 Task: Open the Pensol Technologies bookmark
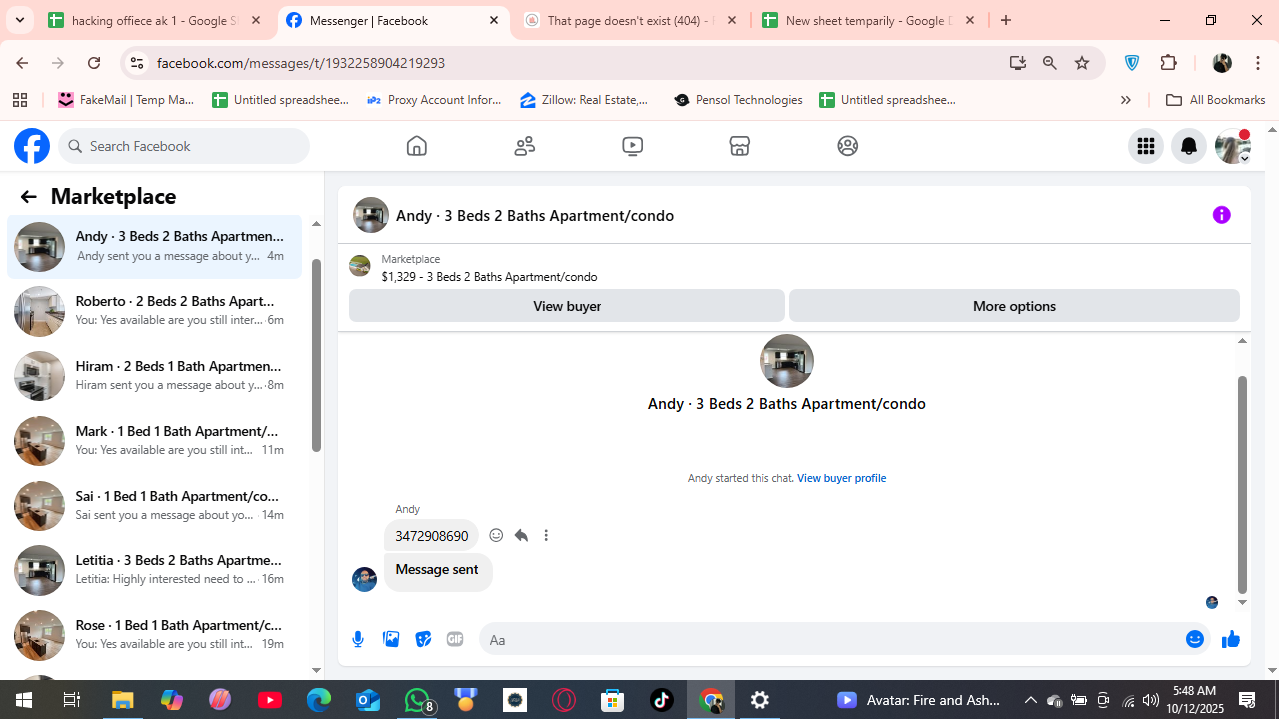(738, 100)
